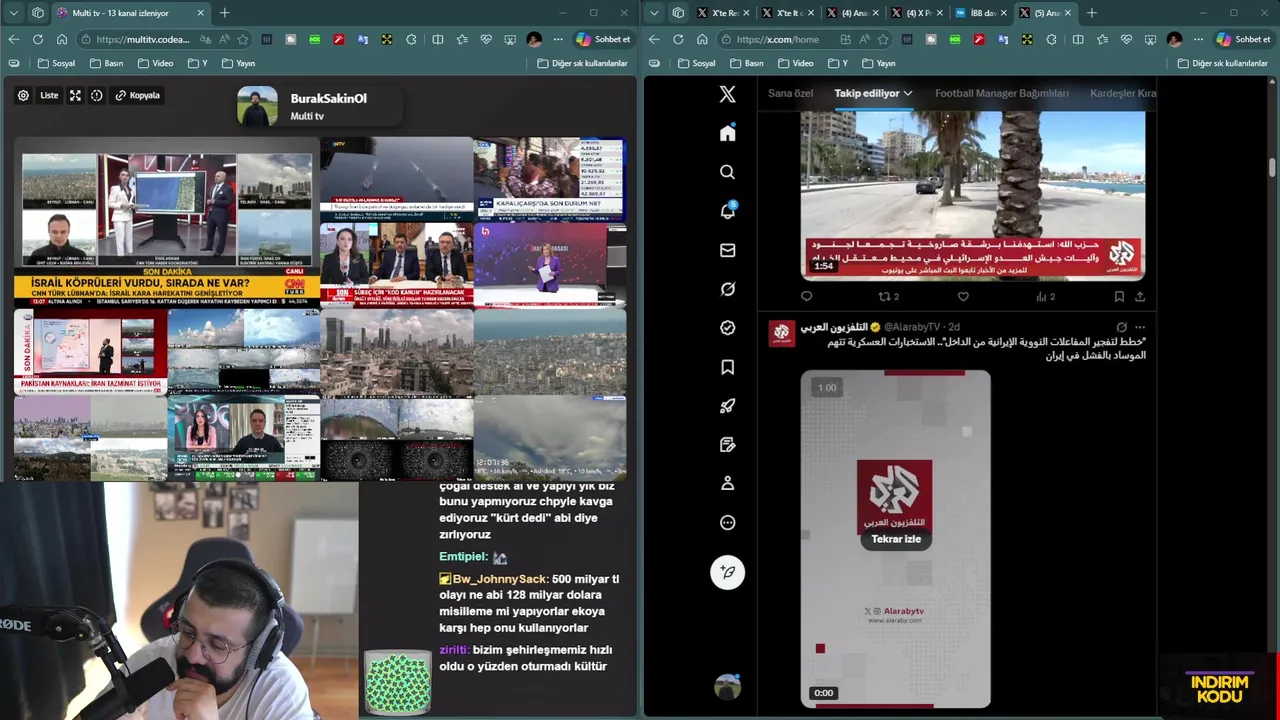
Task: Click the X logo at sidebar top
Action: 728,94
